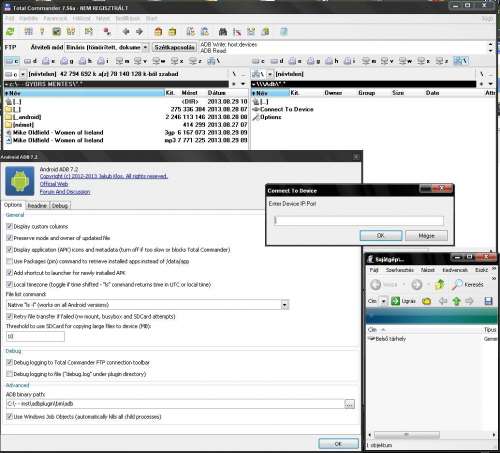The image size is (500, 453).
Task: Click OK in the Connect To Device dialog
Action: click(x=381, y=236)
